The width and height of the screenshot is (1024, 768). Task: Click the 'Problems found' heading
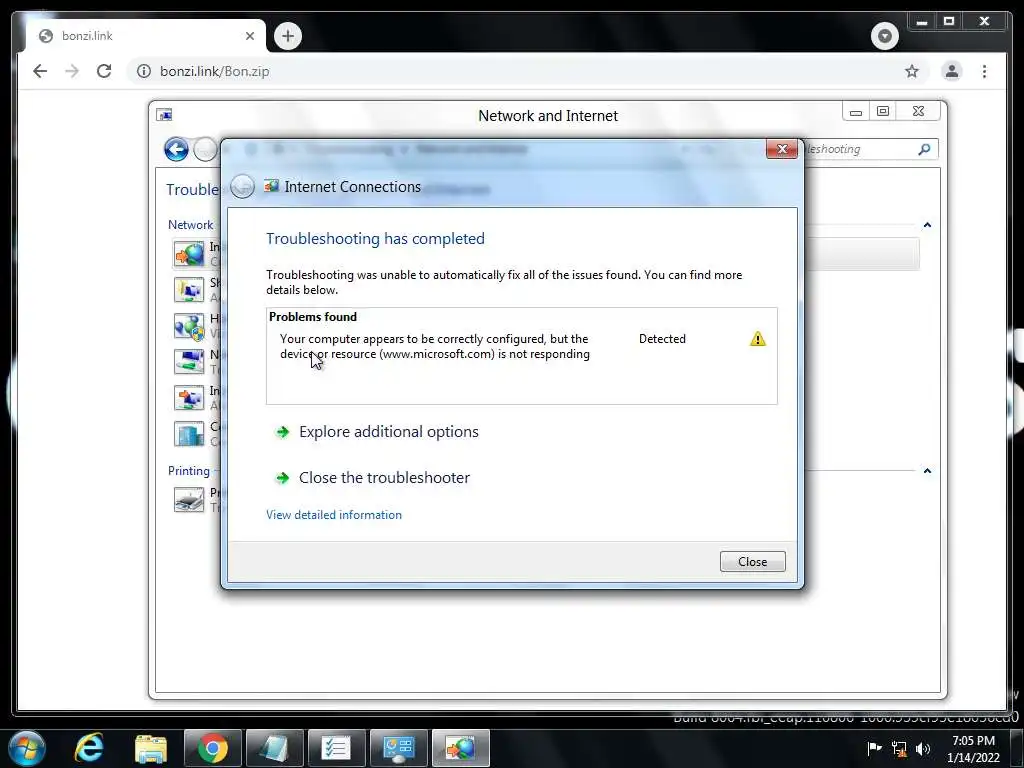click(313, 317)
